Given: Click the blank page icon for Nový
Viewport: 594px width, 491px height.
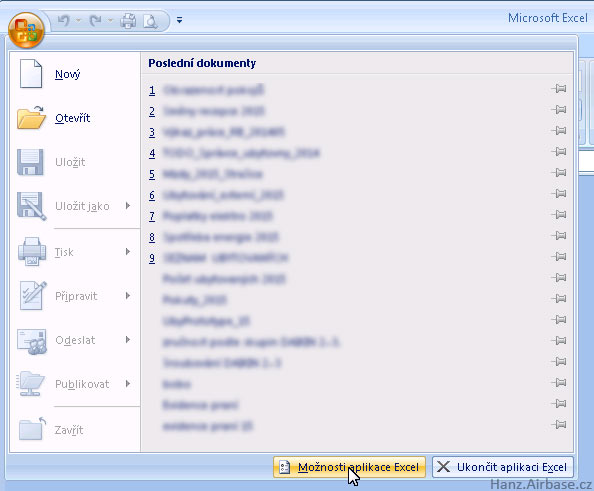Looking at the screenshot, I should (31, 74).
